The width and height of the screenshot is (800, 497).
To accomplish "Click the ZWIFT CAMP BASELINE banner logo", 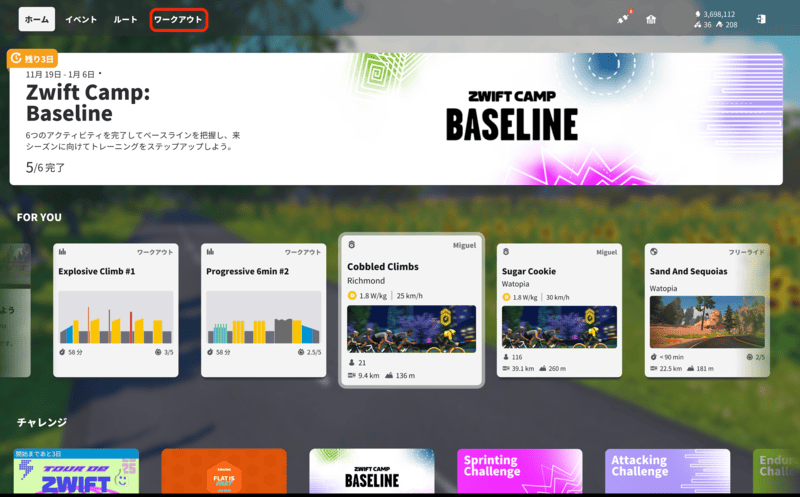I will [512, 116].
